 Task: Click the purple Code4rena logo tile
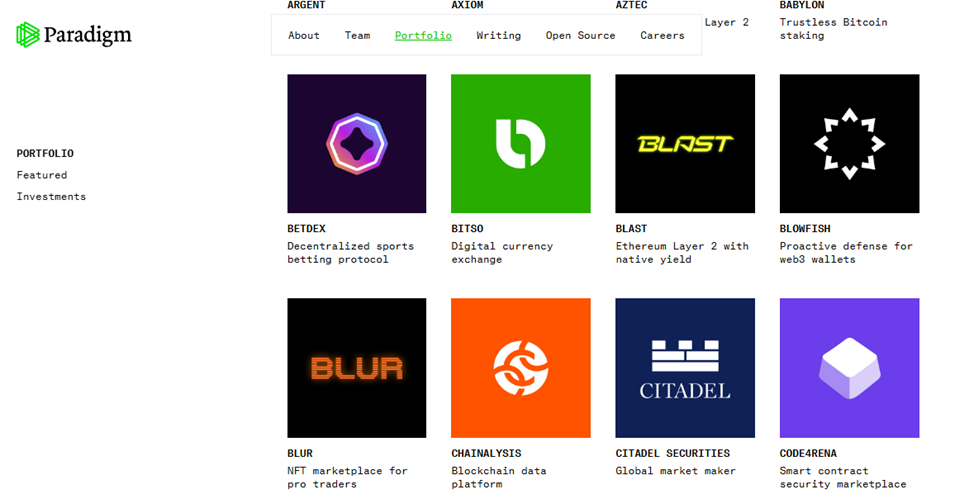849,368
